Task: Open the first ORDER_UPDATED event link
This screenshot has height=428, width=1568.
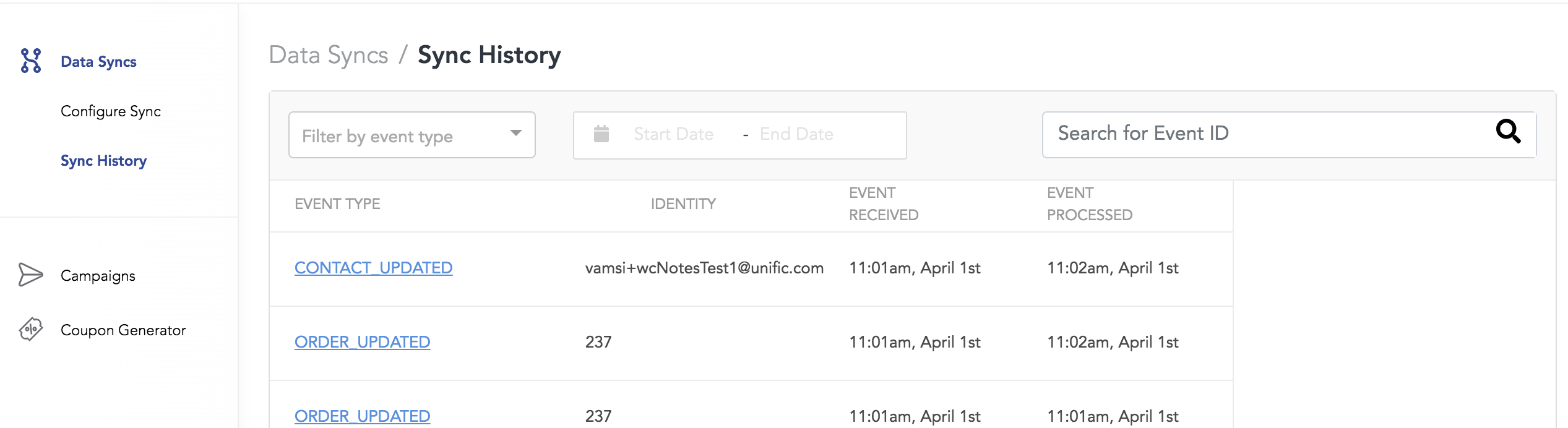Action: (363, 342)
